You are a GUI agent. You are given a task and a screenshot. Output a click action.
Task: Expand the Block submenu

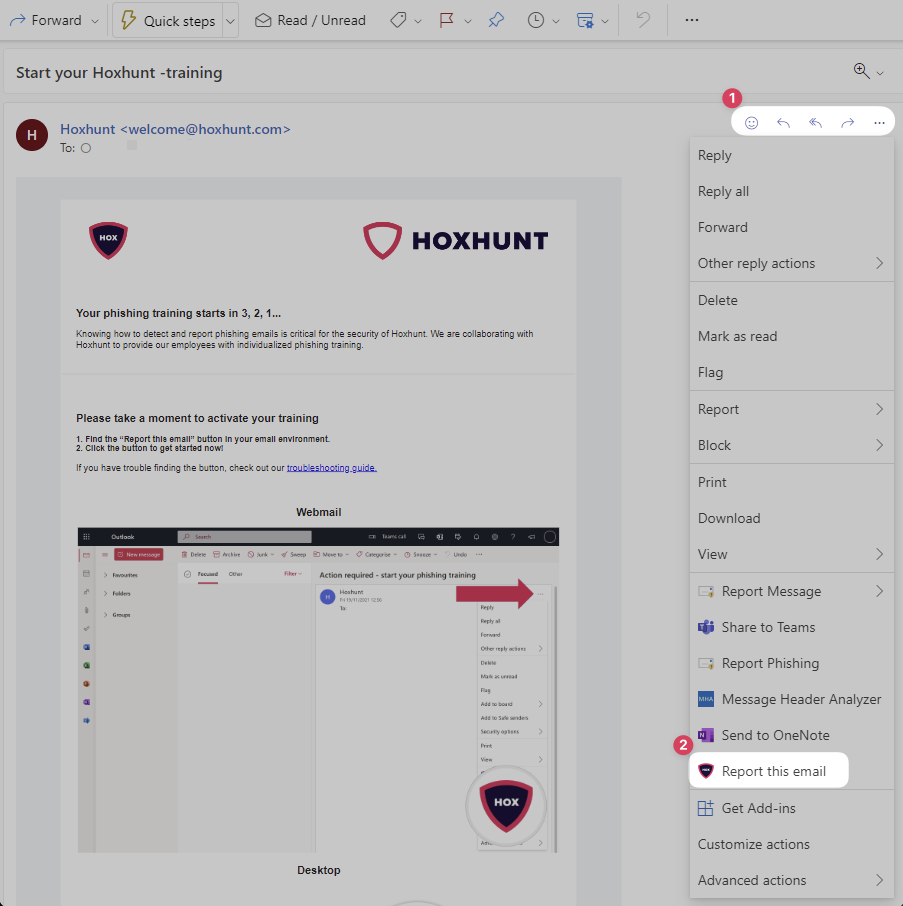pyautogui.click(x=791, y=445)
